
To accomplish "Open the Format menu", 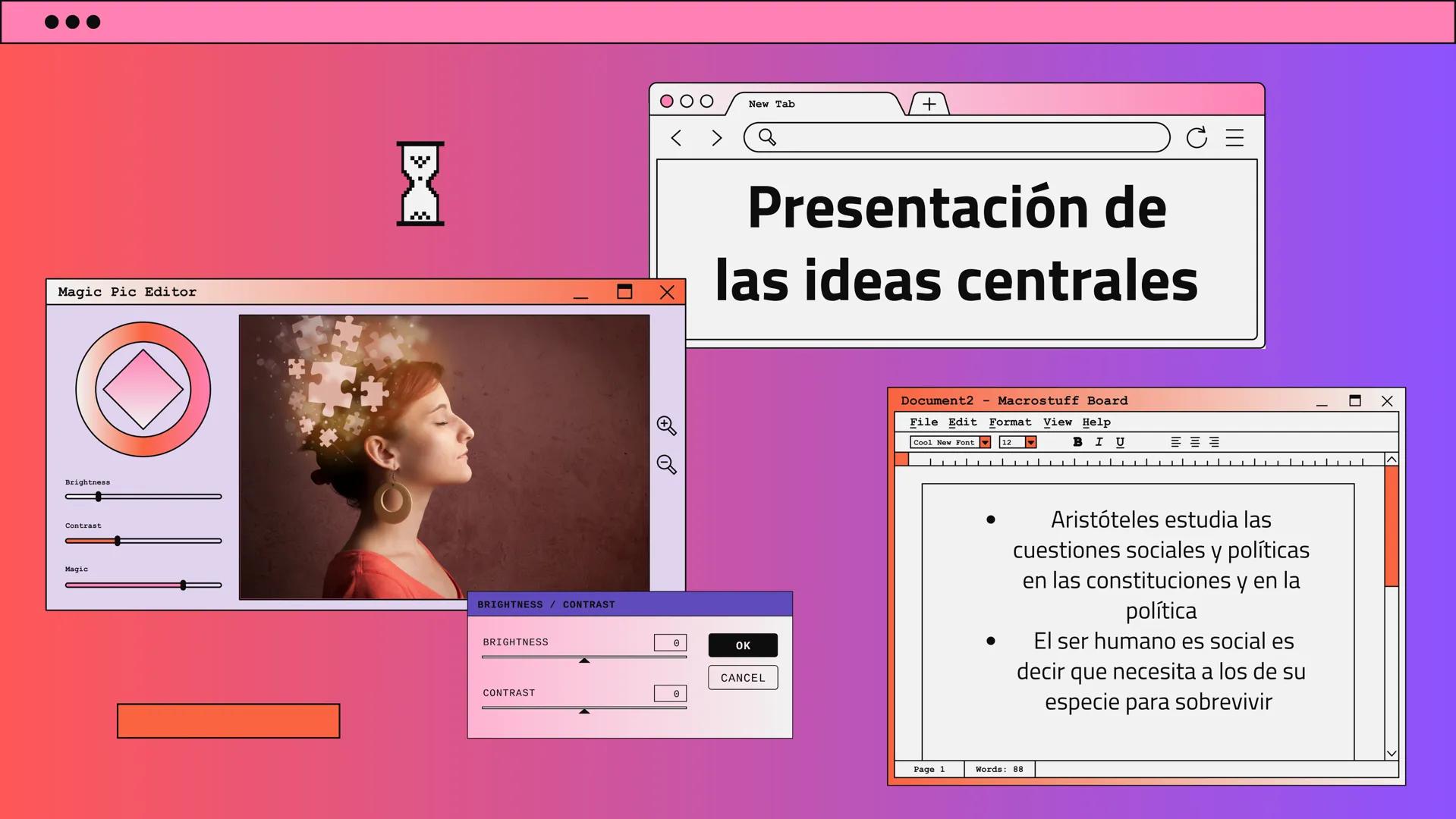I will [x=1010, y=422].
